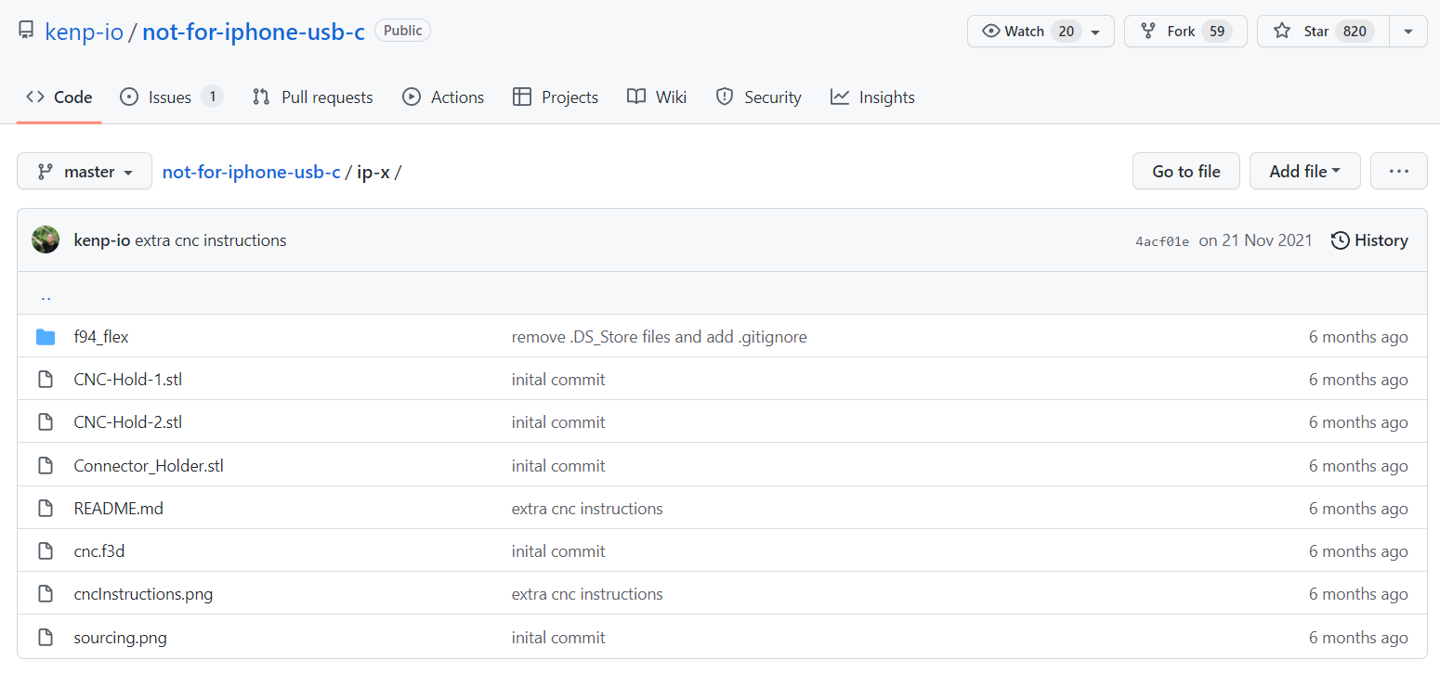
Task: Click the Security shield icon
Action: (725, 97)
